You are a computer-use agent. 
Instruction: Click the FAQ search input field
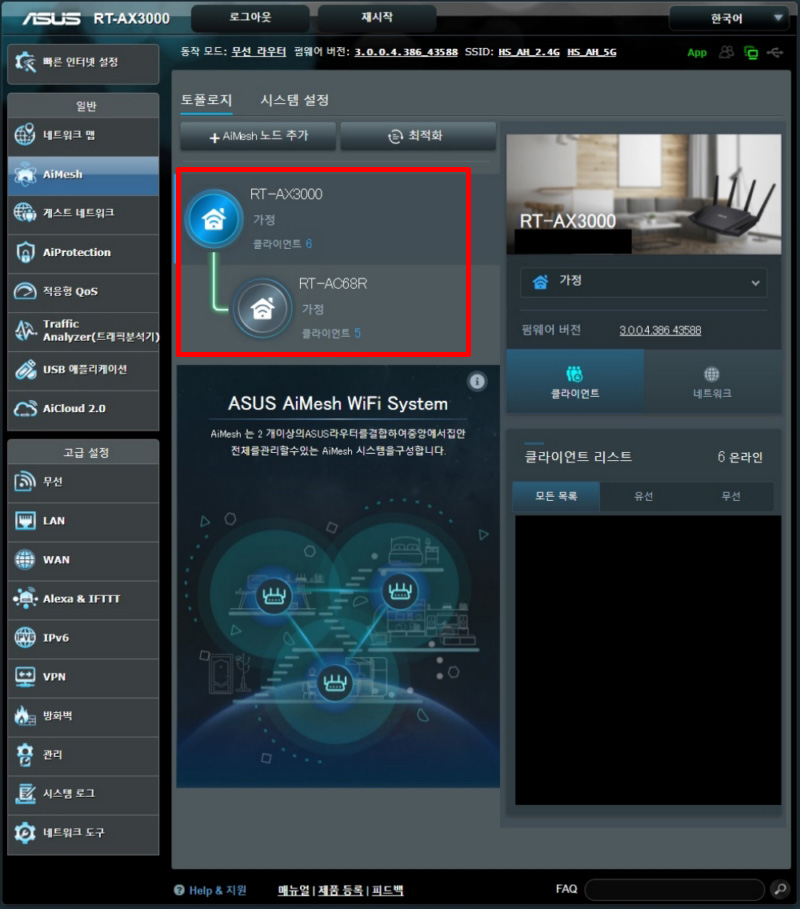point(675,889)
